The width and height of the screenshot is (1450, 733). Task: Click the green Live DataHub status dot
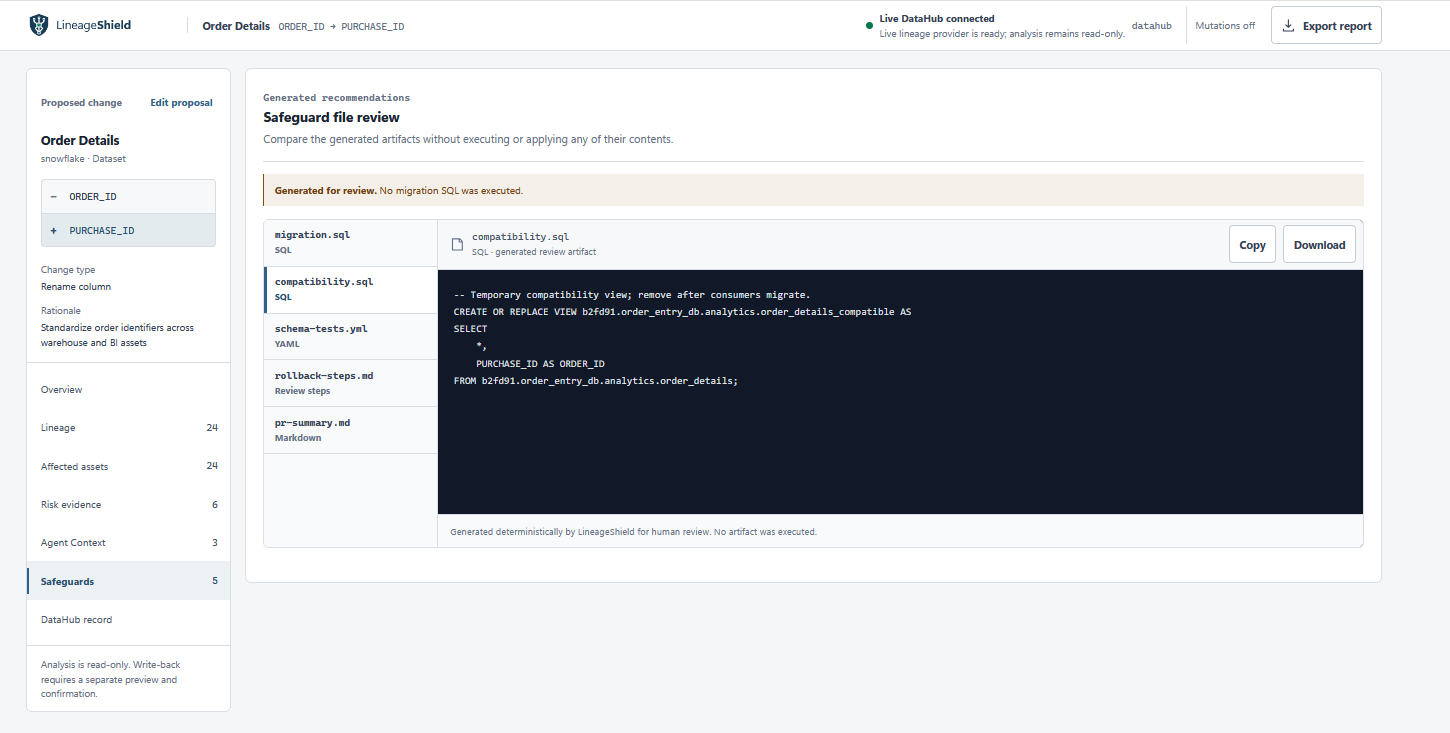tap(869, 26)
